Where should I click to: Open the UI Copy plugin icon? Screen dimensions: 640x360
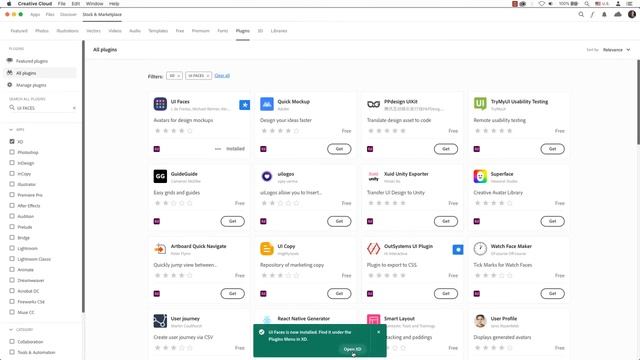267,249
